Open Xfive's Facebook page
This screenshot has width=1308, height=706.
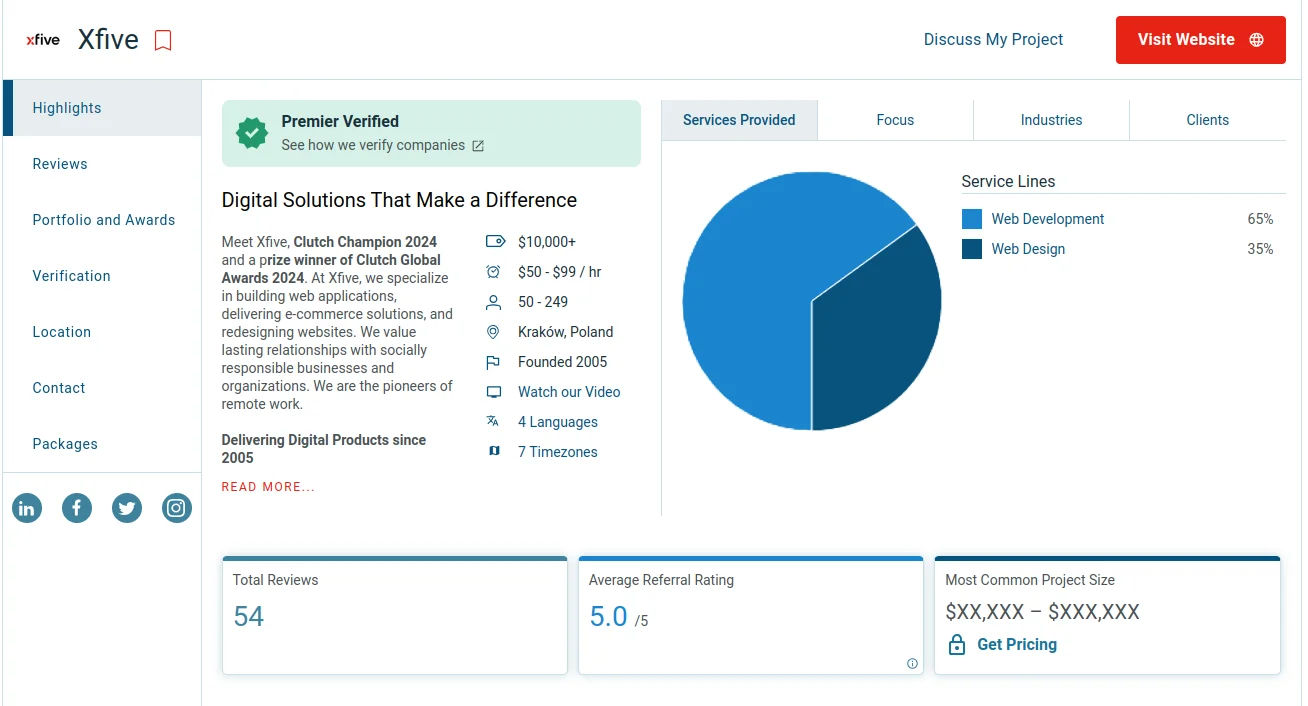tap(77, 508)
